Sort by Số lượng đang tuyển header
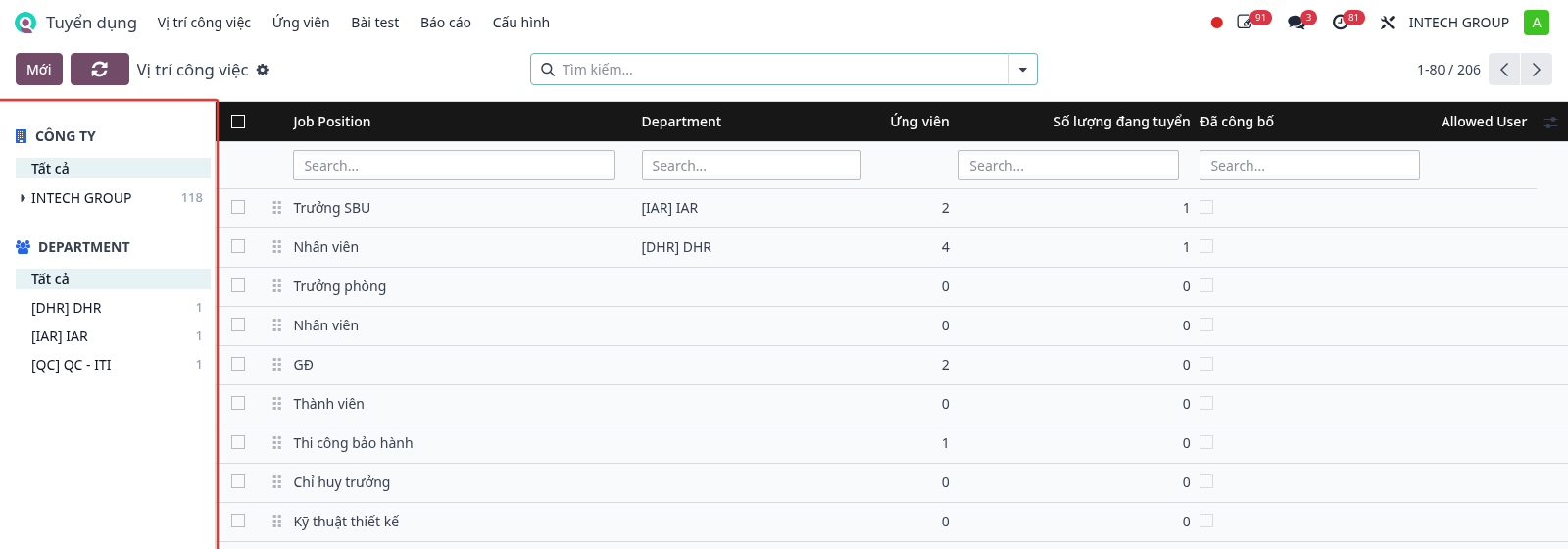 coord(1122,122)
